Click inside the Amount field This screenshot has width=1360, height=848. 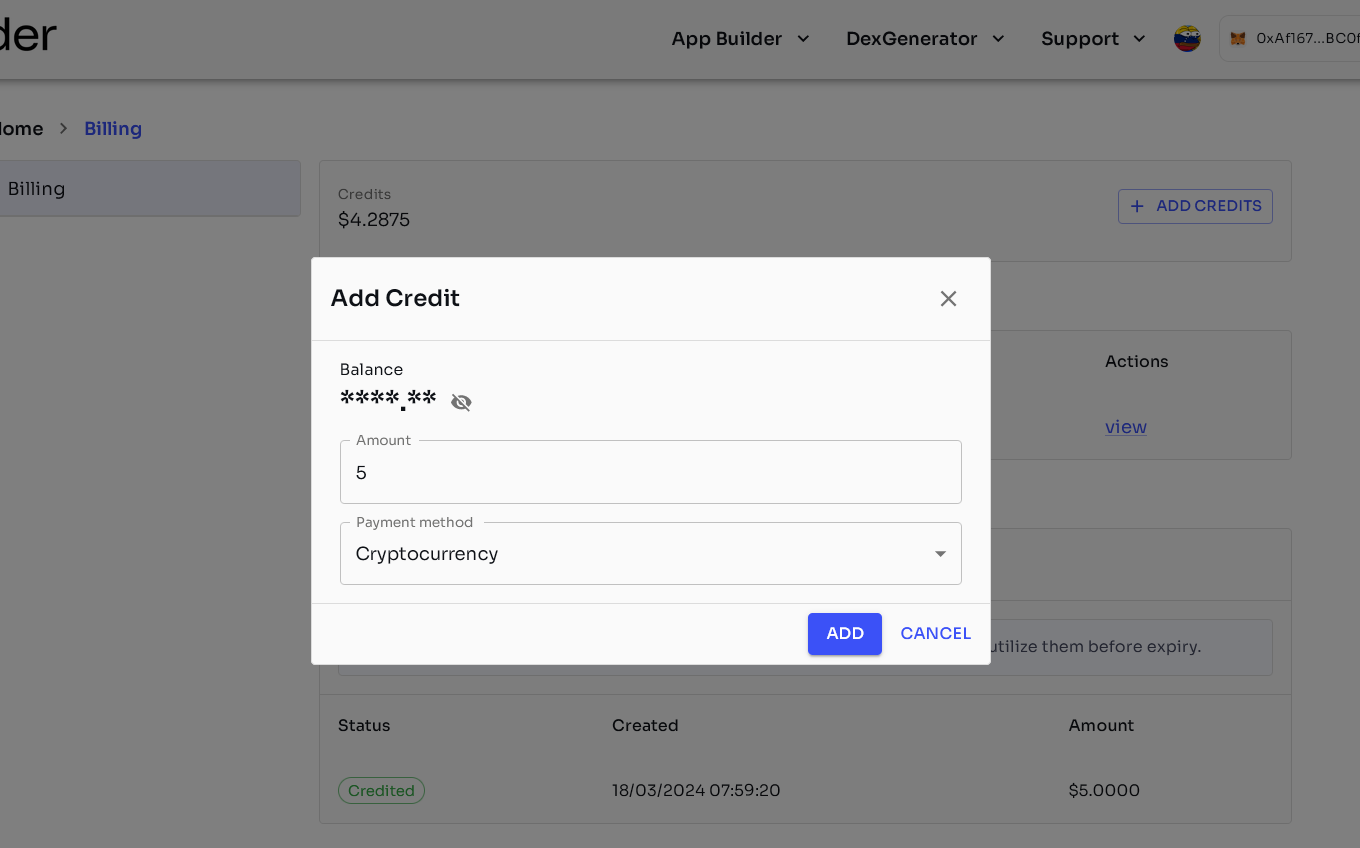point(650,472)
